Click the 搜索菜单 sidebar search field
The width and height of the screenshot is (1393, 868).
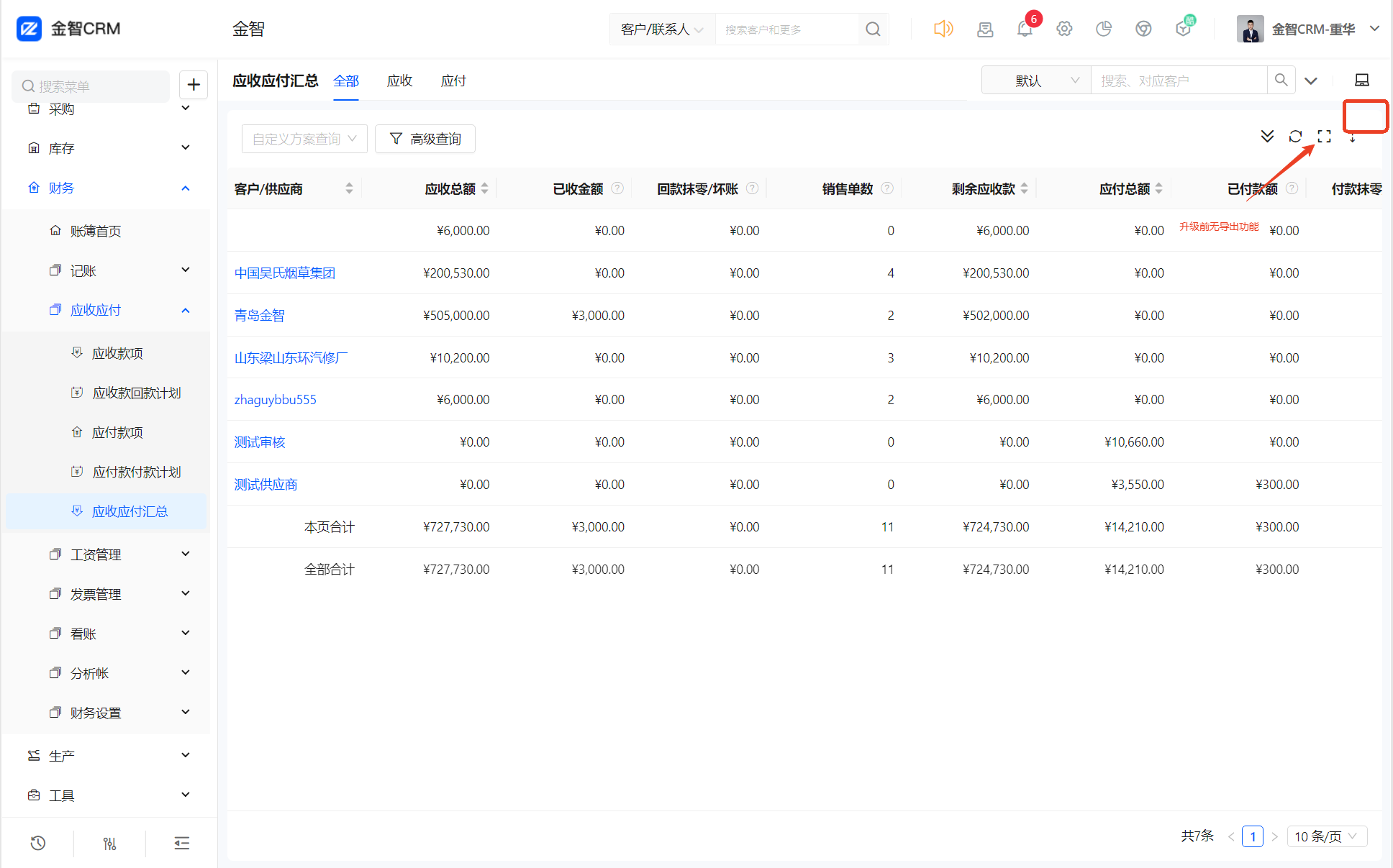point(91,86)
